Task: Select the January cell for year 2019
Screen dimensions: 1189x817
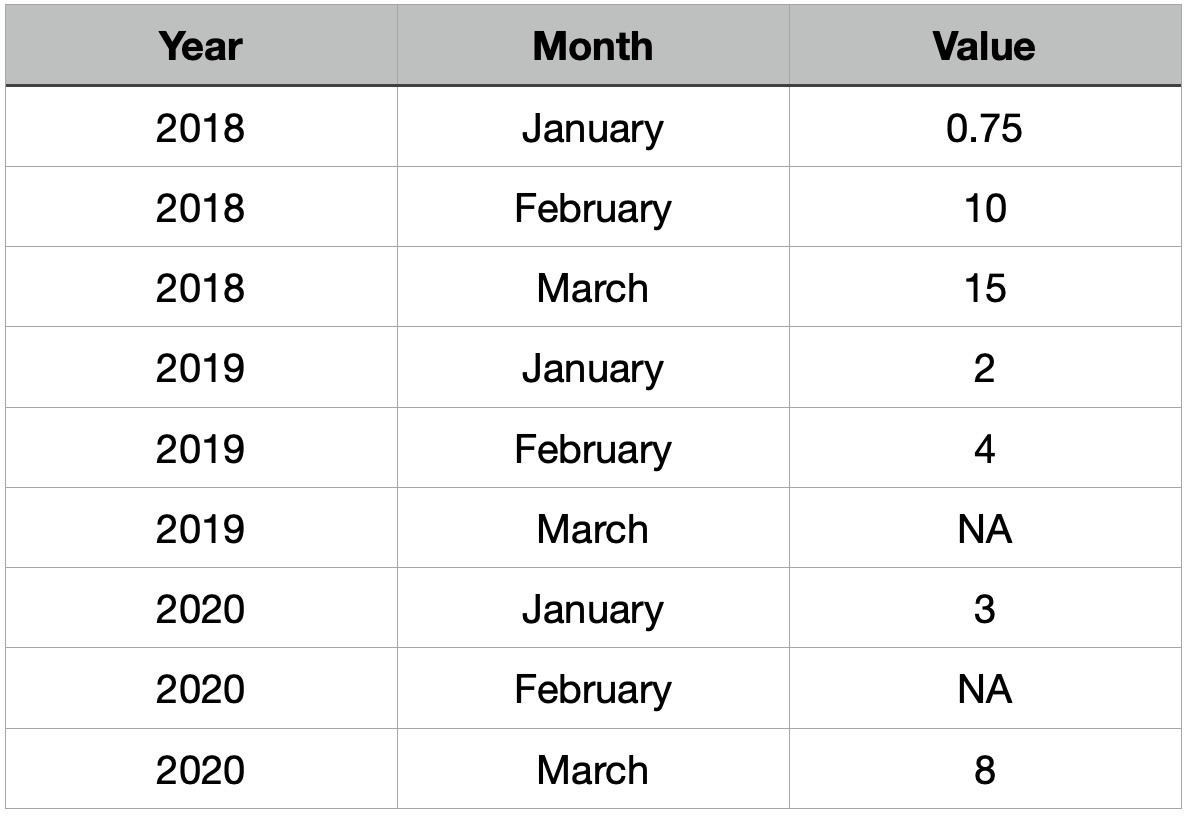Action: point(592,369)
